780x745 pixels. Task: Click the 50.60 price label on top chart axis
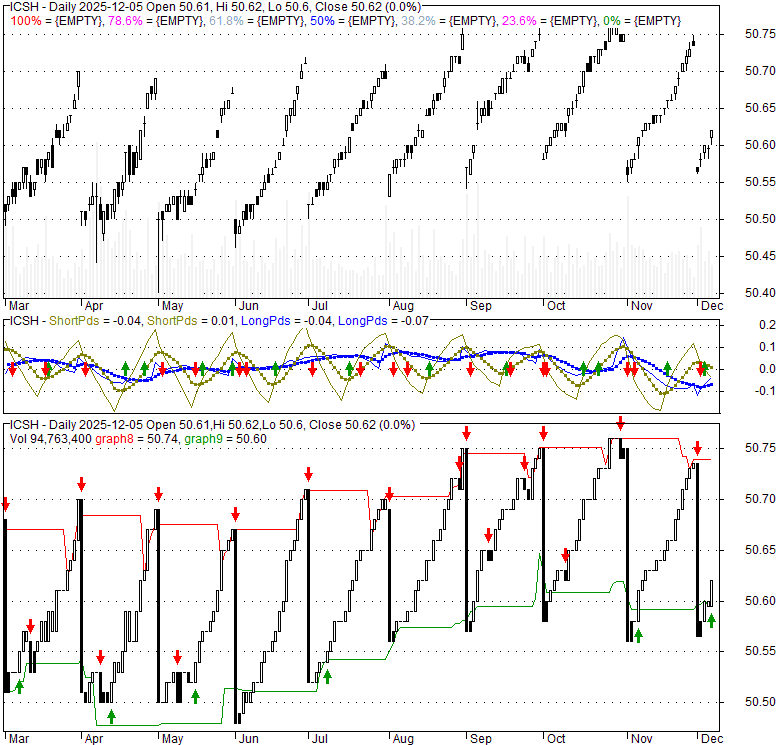[760, 145]
